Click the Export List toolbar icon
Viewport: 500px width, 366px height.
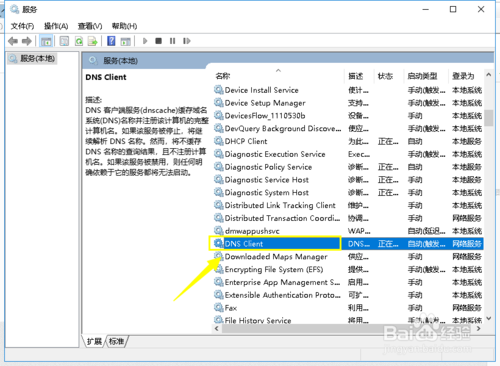(x=92, y=41)
